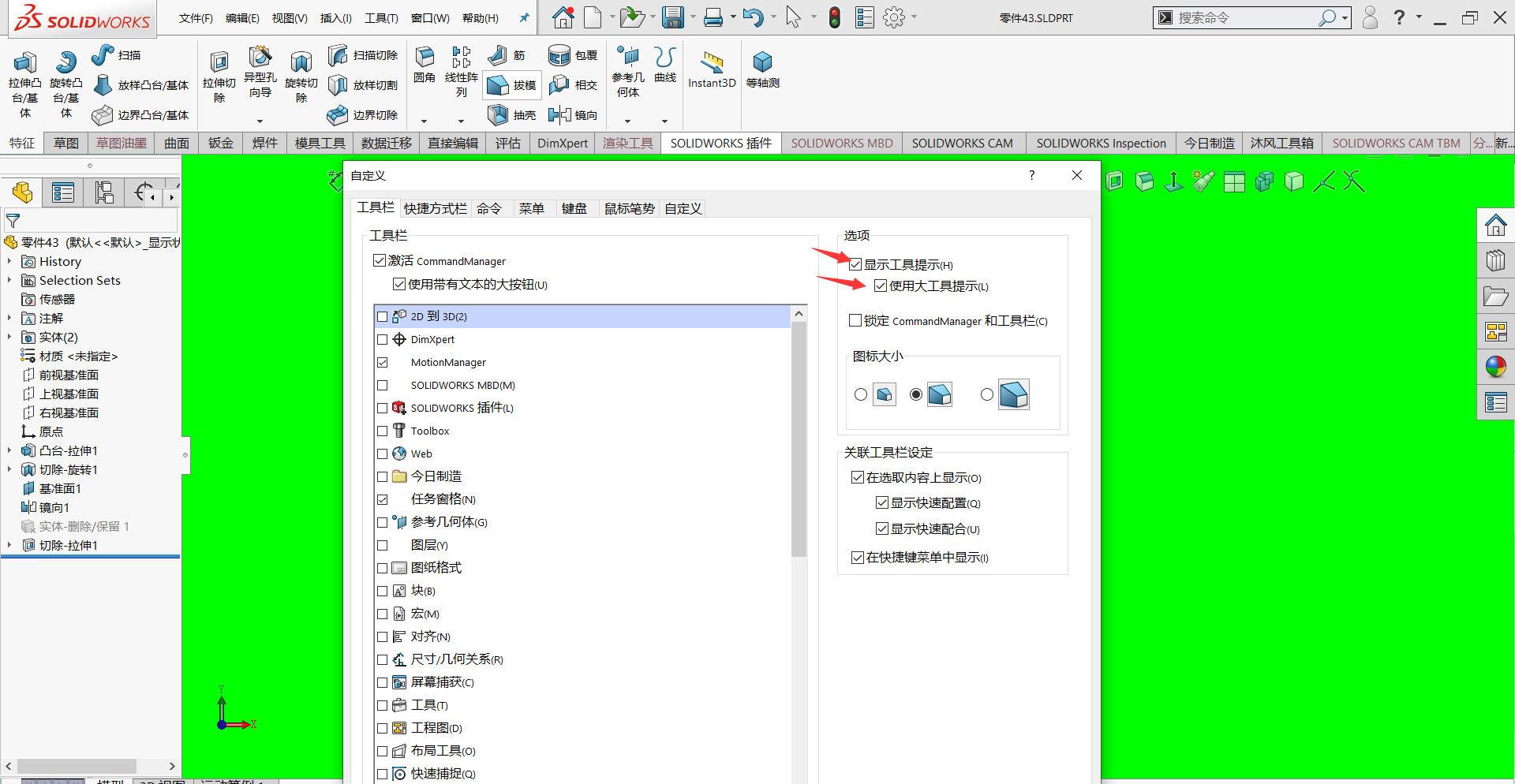The width and height of the screenshot is (1515, 784).
Task: Toggle Instant3D
Action: point(712,69)
